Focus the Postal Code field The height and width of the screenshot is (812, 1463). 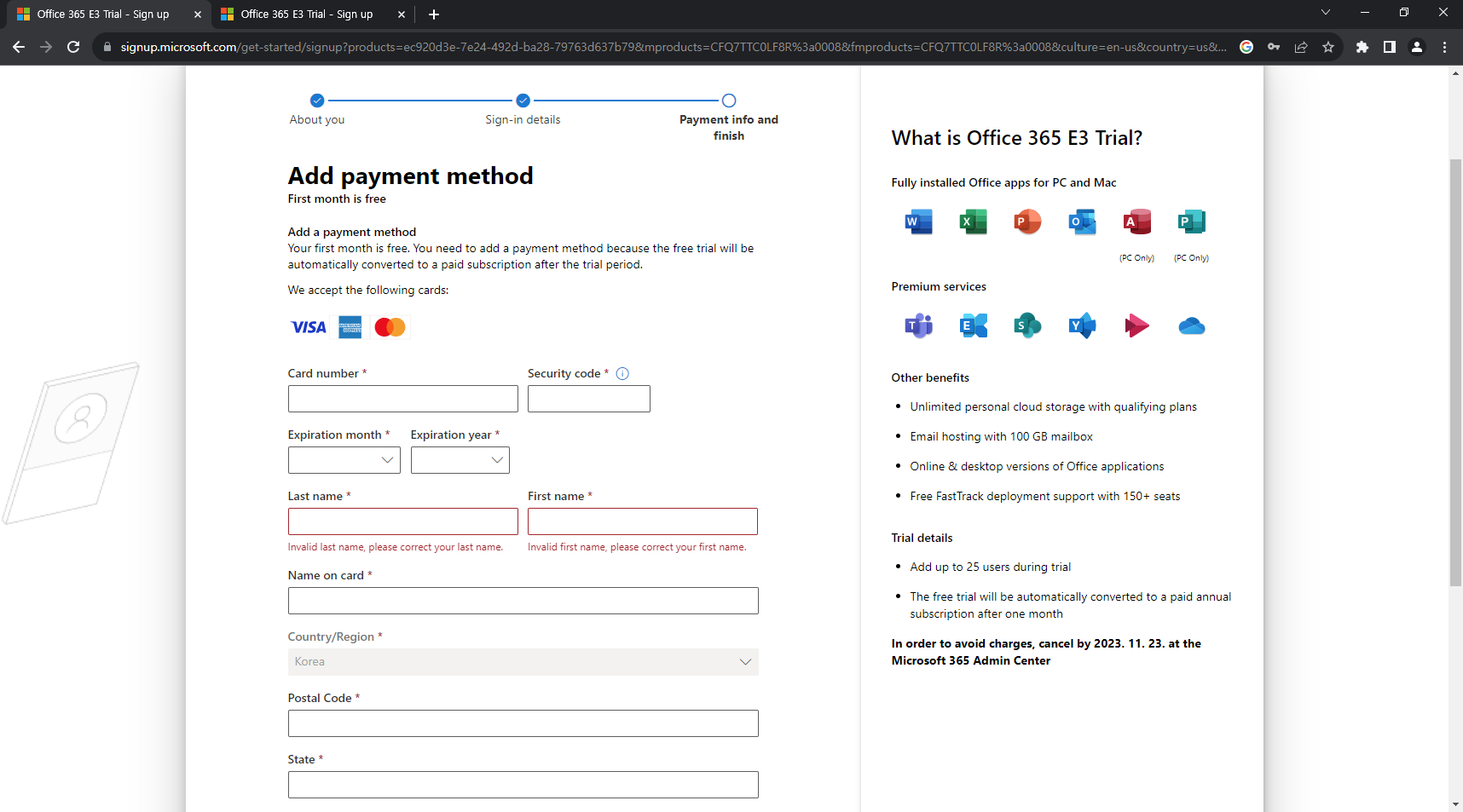point(523,723)
